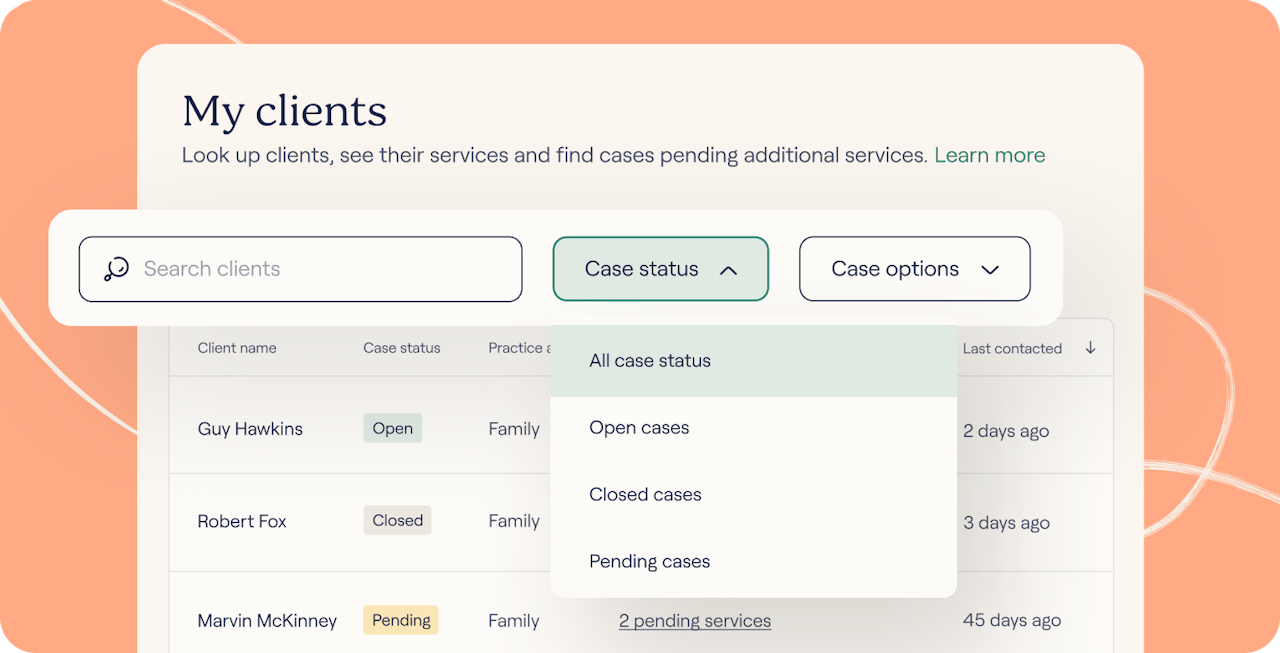
Task: Open the Learn more link
Action: (x=989, y=155)
